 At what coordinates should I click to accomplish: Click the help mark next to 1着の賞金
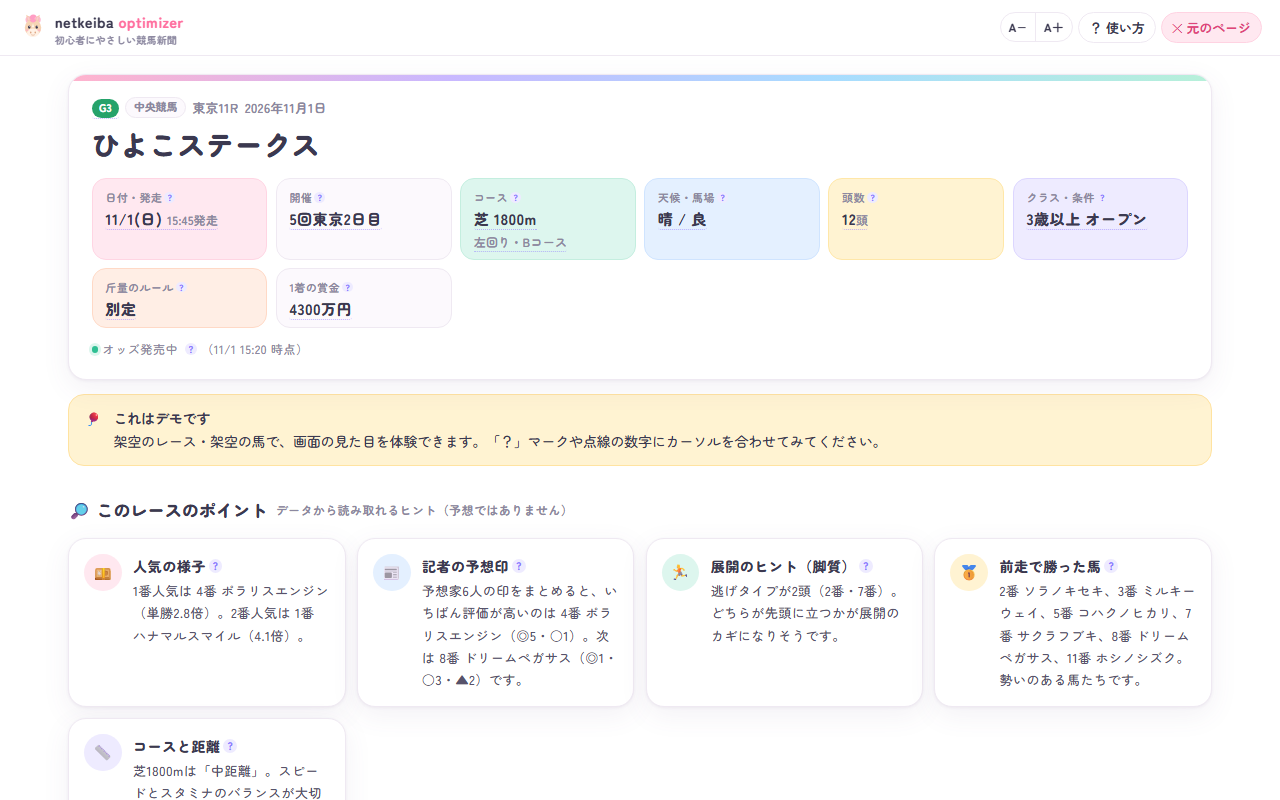tap(348, 288)
